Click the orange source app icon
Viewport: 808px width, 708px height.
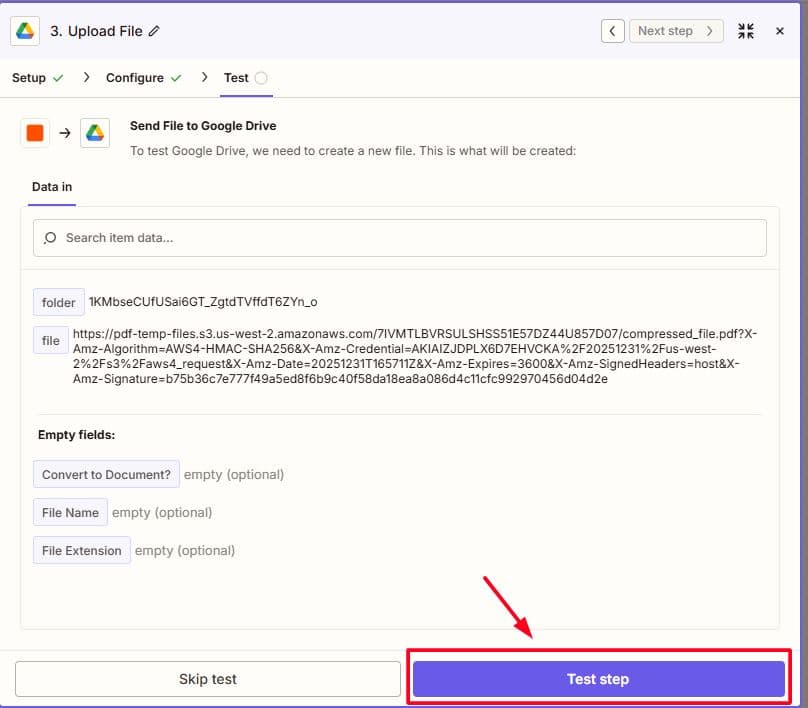pyautogui.click(x=35, y=133)
